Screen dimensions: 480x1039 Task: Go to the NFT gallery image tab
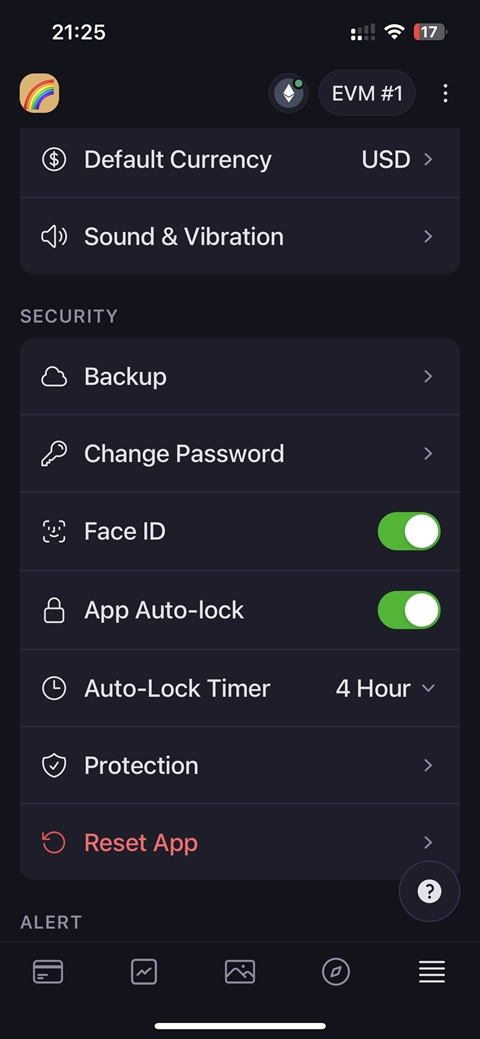click(240, 972)
